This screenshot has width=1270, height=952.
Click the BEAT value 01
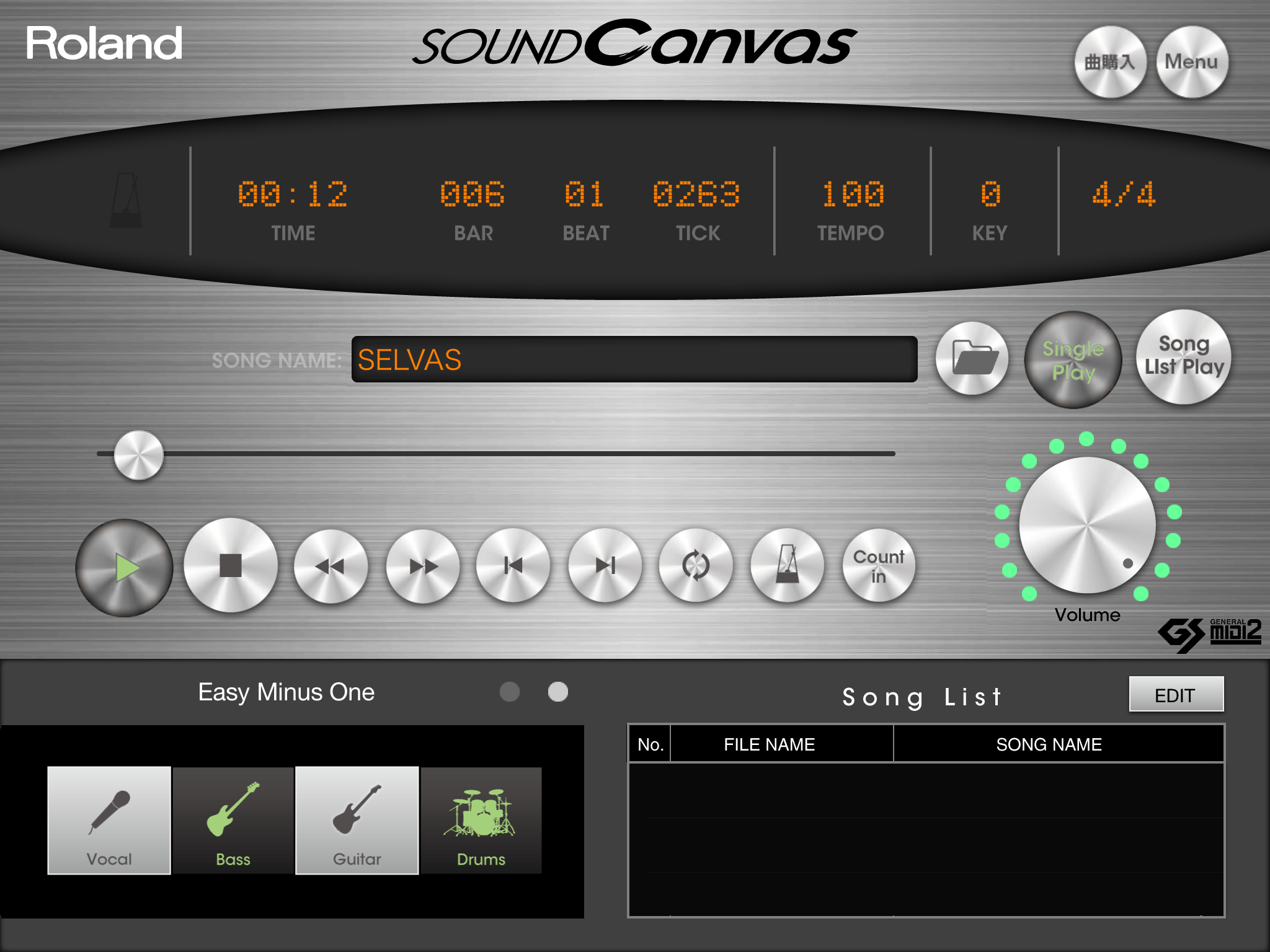[584, 195]
